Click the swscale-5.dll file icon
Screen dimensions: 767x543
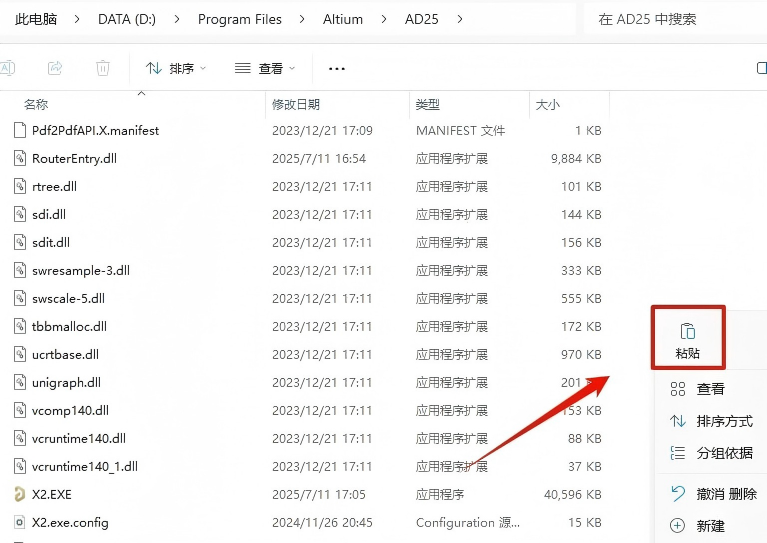click(20, 298)
